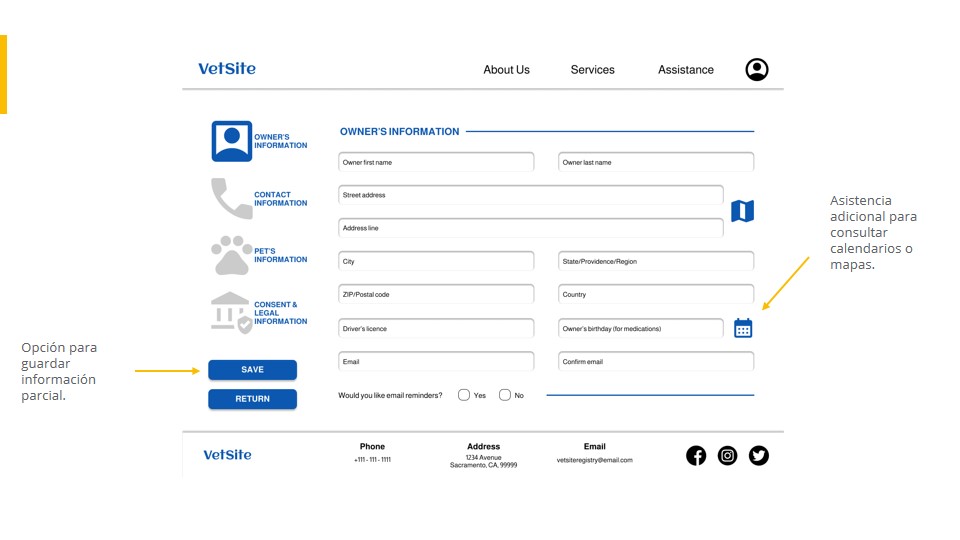Image resolution: width=960 pixels, height=540 pixels.
Task: Select Yes for email reminders
Action: click(x=463, y=395)
